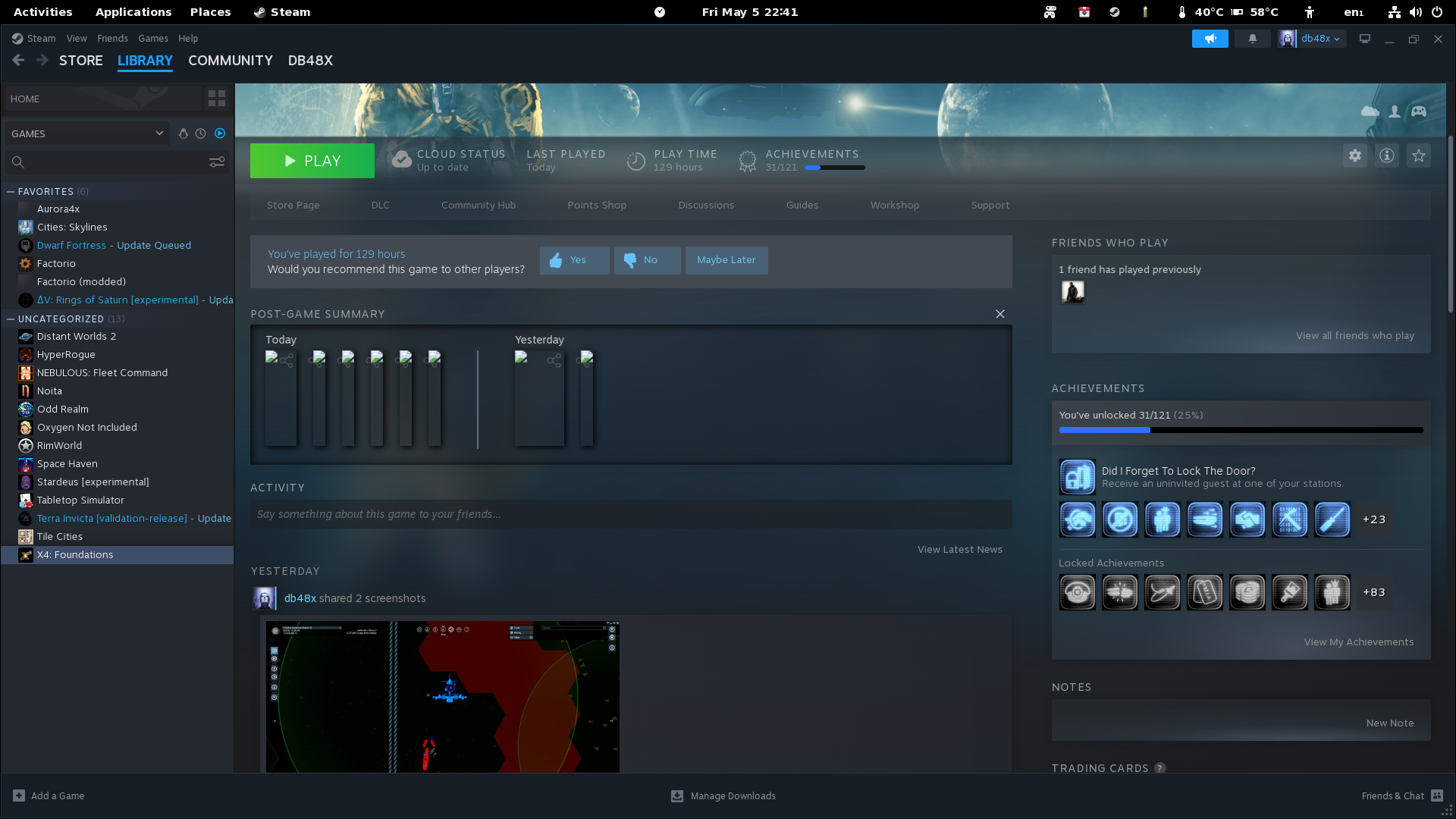Close the Post-Game Summary panel
1456x819 pixels.
click(1000, 314)
